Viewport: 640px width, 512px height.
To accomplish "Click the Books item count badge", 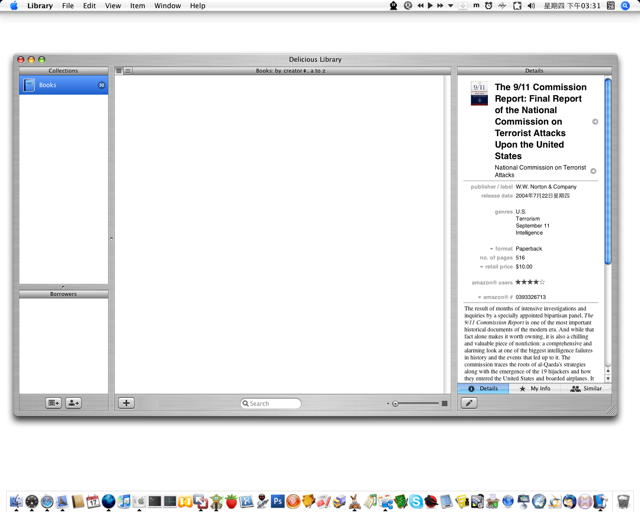I will coord(101,85).
